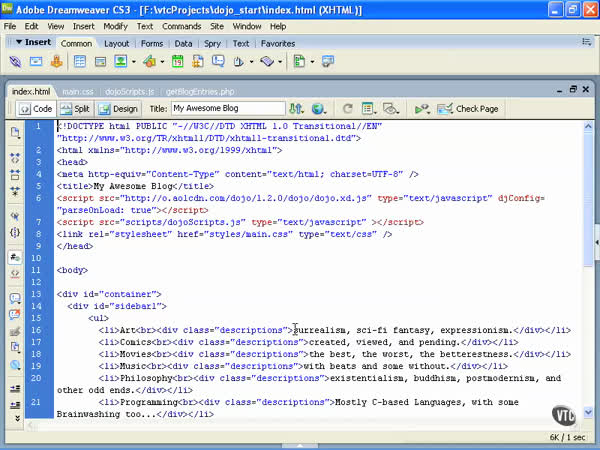
Task: Click the Check Page button
Action: [469, 108]
